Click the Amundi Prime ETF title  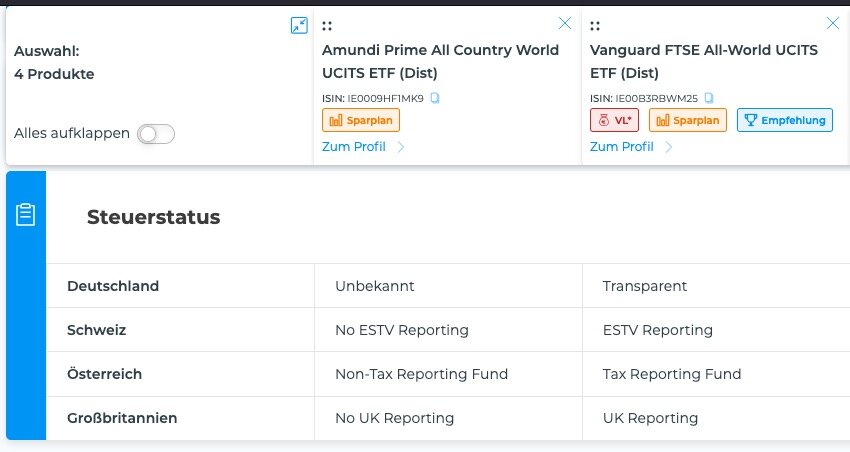click(x=440, y=61)
